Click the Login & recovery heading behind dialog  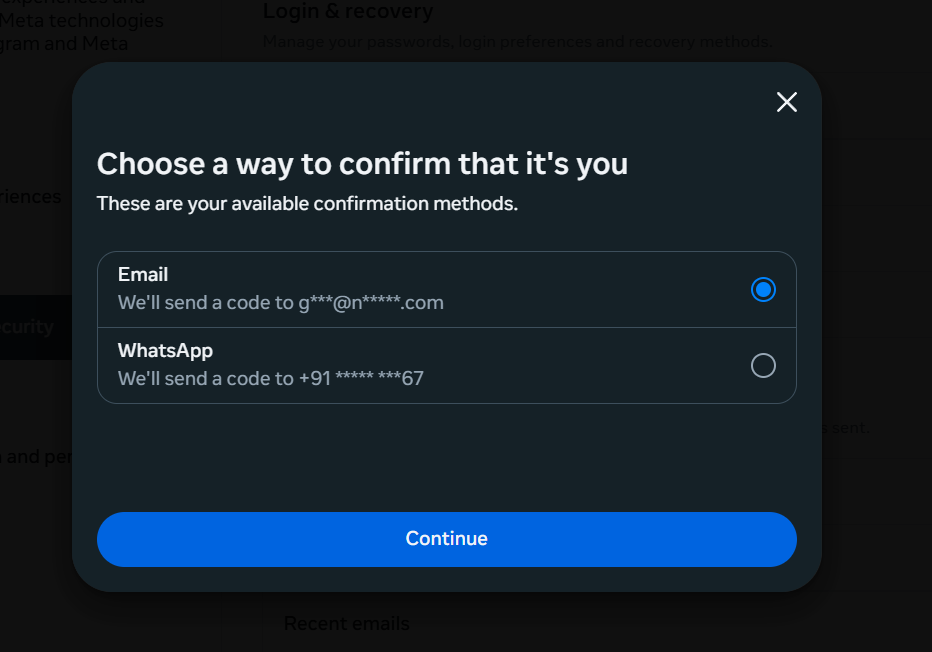[348, 12]
